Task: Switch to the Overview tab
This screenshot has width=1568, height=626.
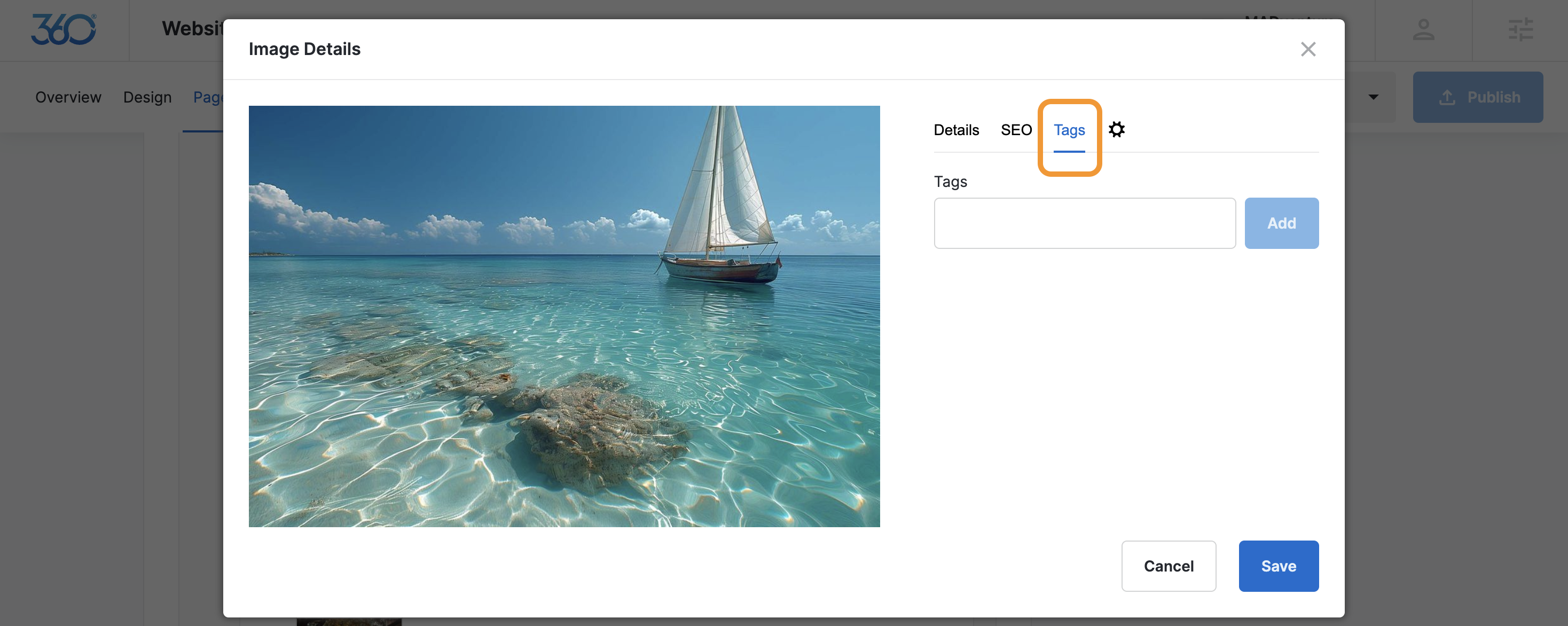Action: (68, 97)
